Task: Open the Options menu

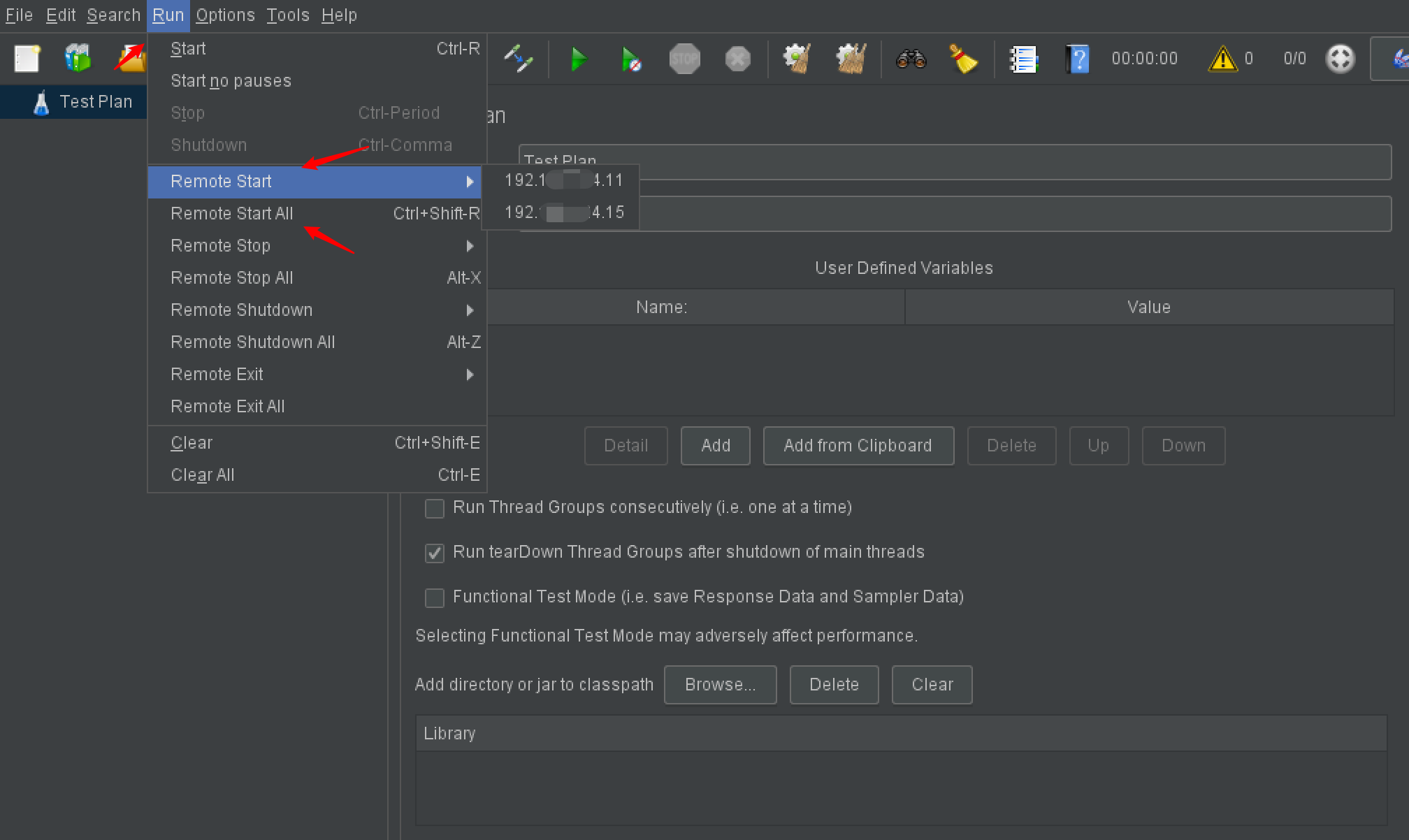Action: pyautogui.click(x=225, y=15)
